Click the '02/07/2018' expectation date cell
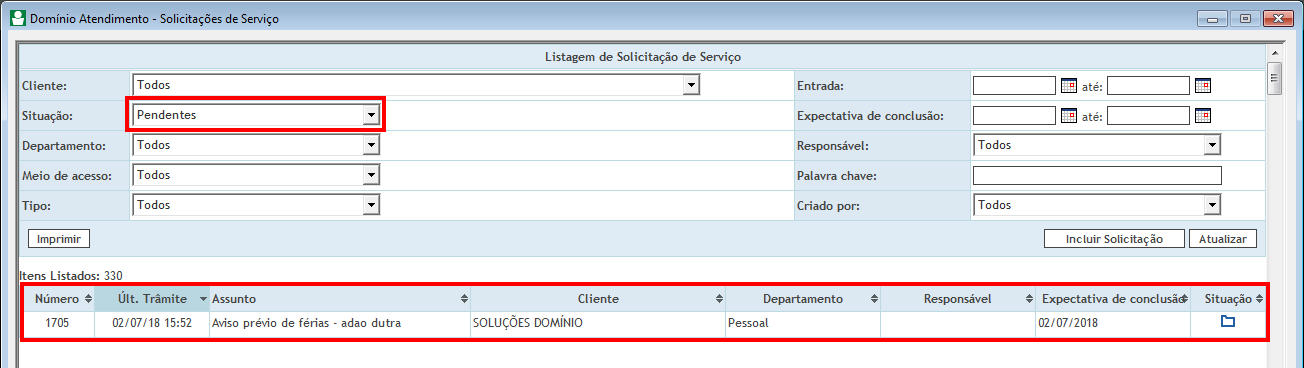The height and width of the screenshot is (368, 1304). 1112,323
